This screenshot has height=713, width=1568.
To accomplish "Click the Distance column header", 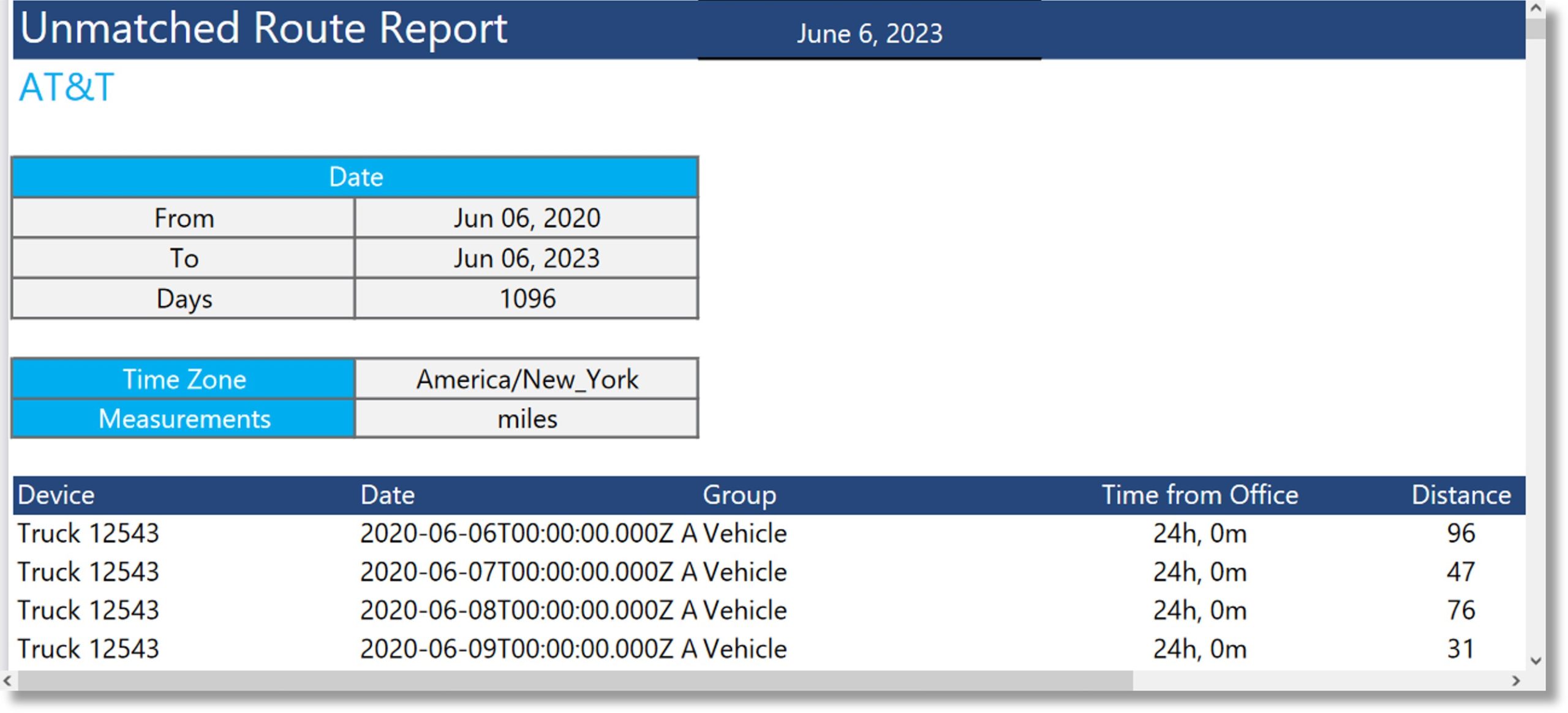I will [1461, 495].
